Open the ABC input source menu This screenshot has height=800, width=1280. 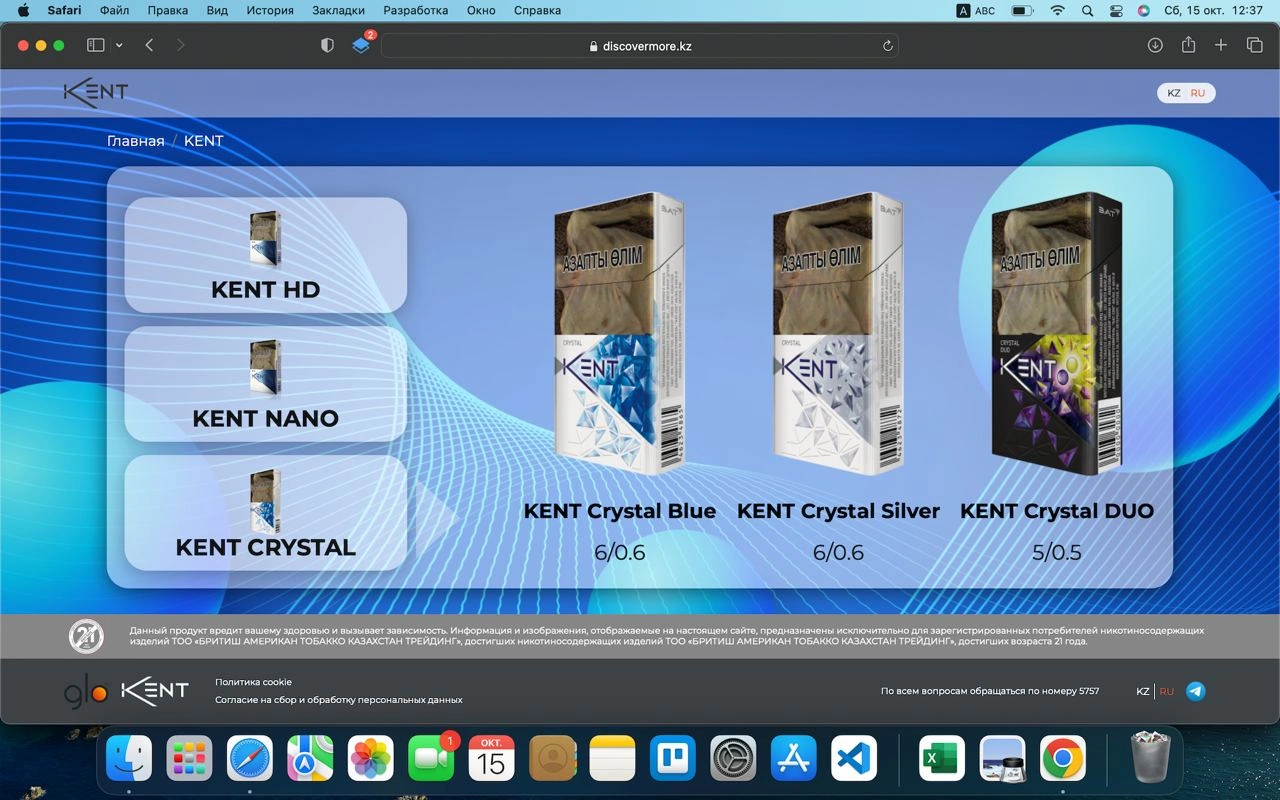(x=976, y=11)
